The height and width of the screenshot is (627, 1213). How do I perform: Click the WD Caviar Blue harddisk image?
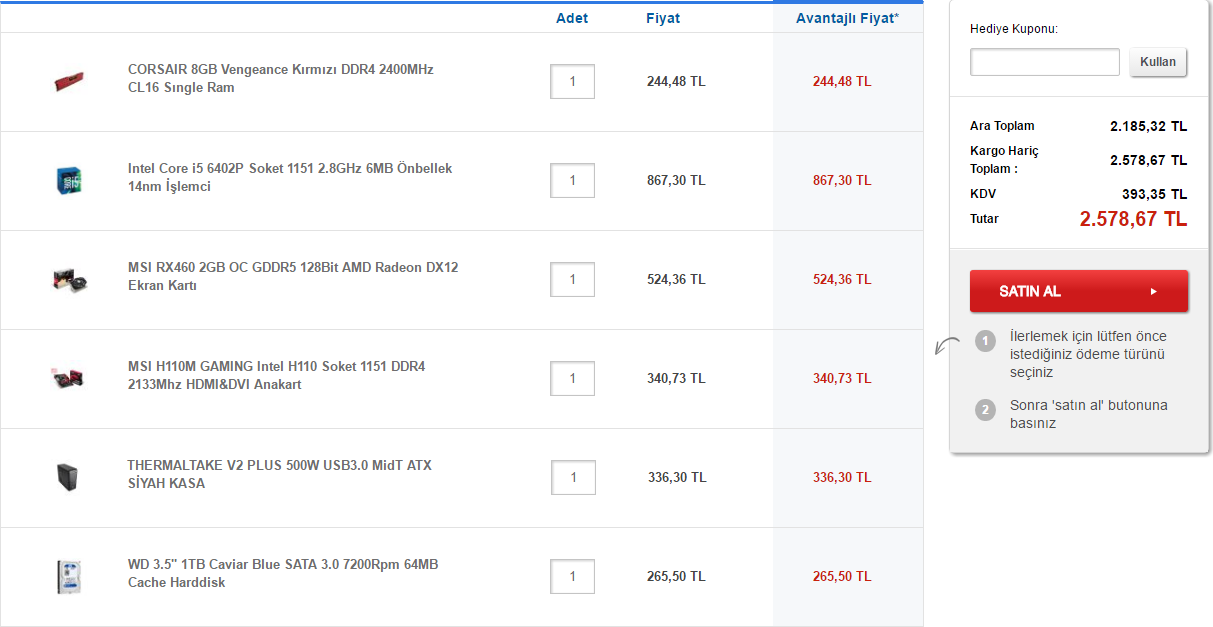[x=69, y=577]
